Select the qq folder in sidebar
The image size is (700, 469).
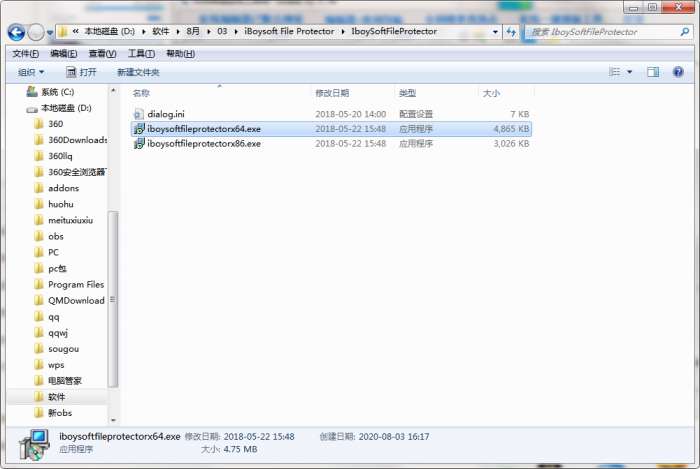47,316
